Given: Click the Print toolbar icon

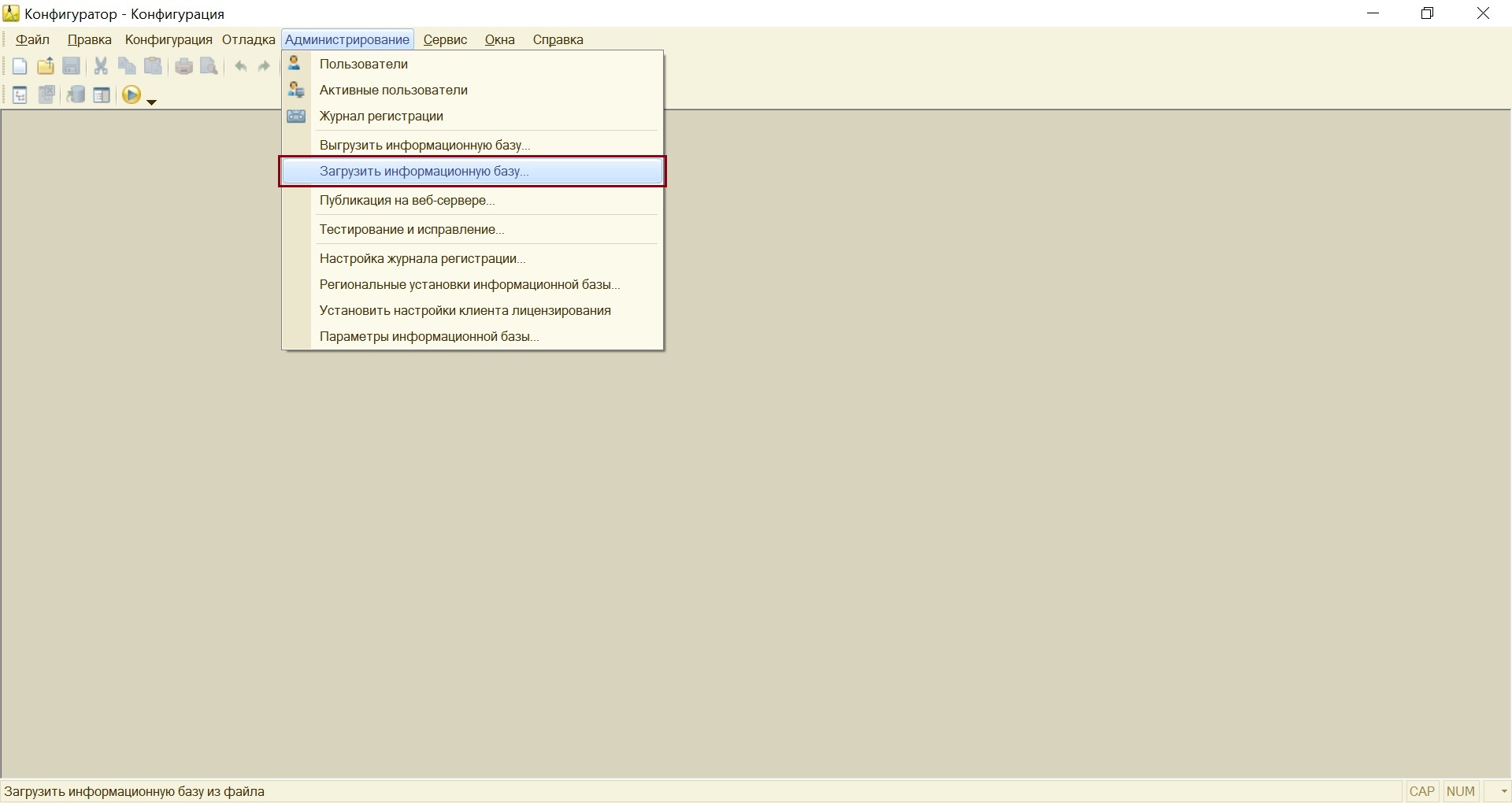Looking at the screenshot, I should pyautogui.click(x=183, y=67).
